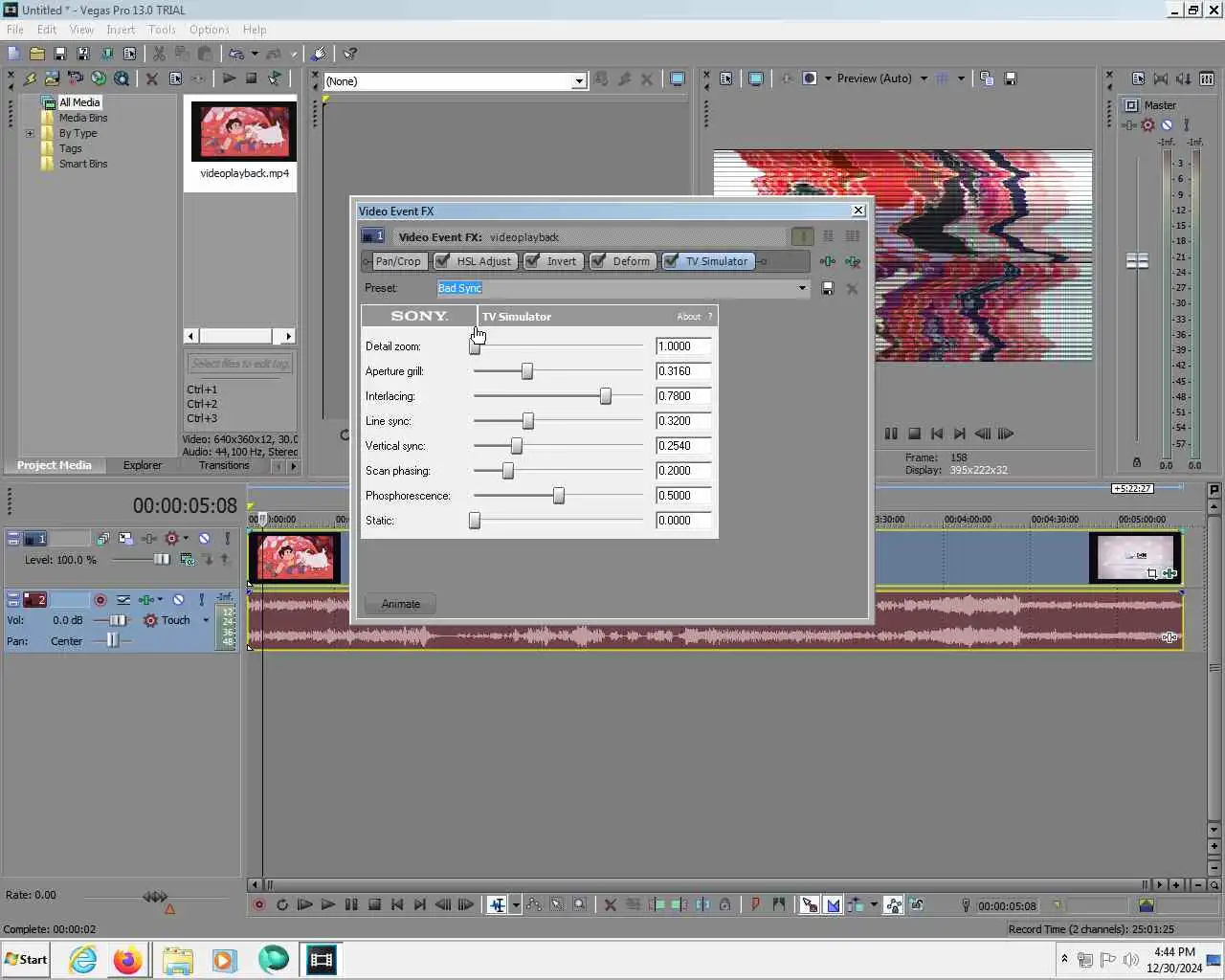Click Phosphorescence slider handle
The image size is (1225, 980).
coord(558,496)
